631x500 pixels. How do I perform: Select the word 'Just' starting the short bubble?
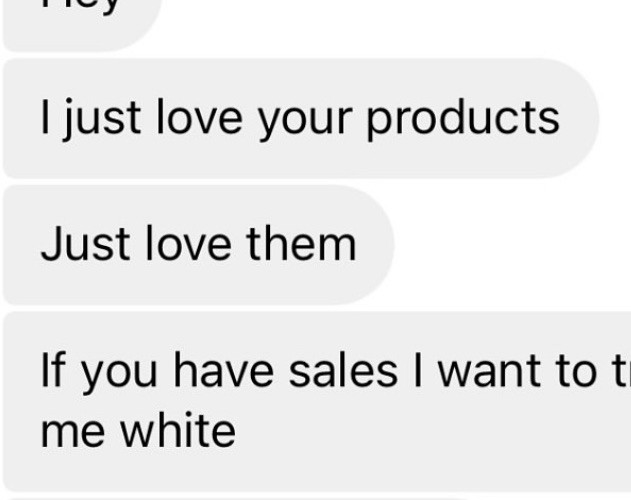pyautogui.click(x=85, y=244)
